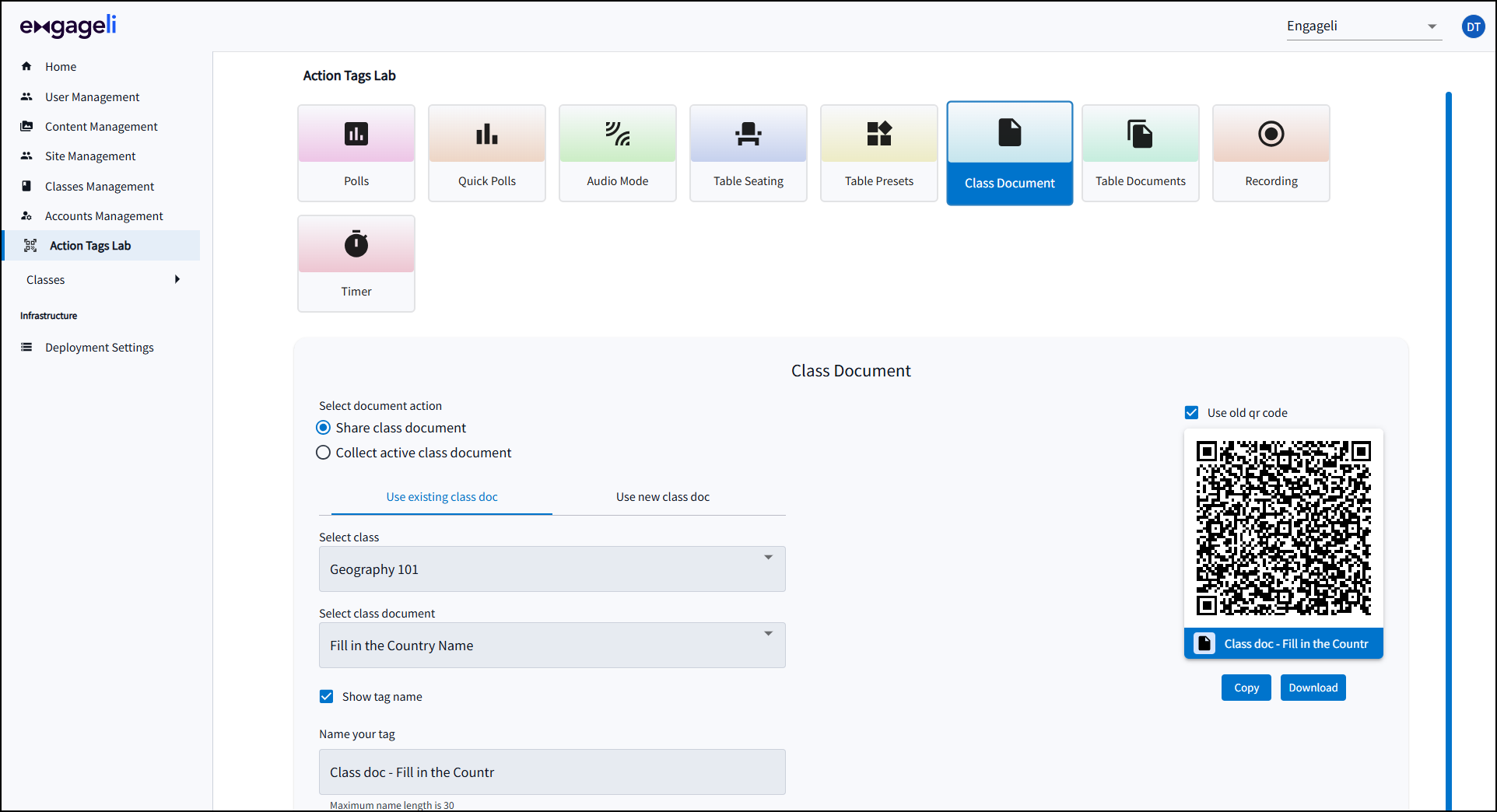Select the Audio Mode tag card
Viewport: 1497px width, 812px height.
pos(618,153)
